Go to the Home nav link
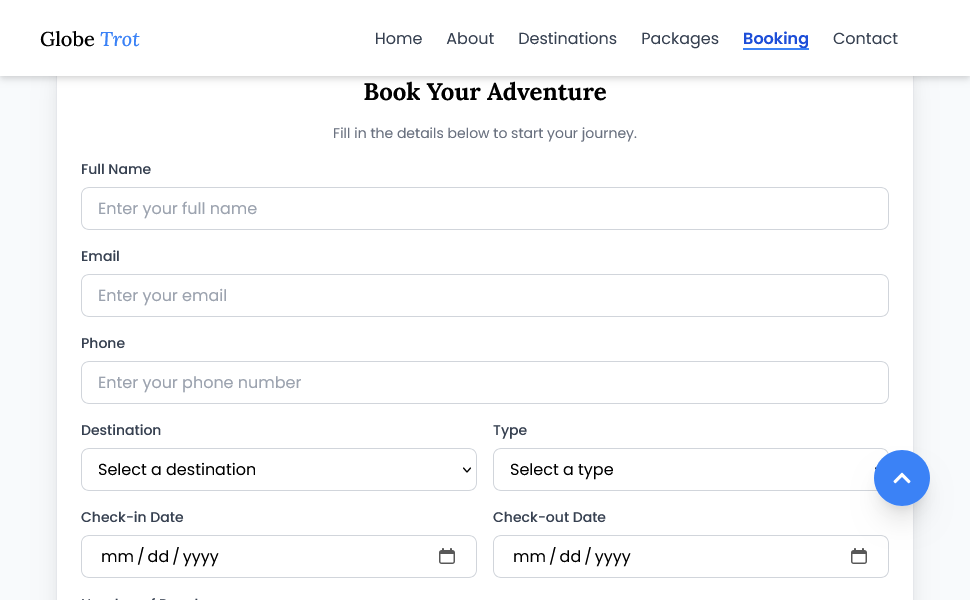 tap(398, 39)
